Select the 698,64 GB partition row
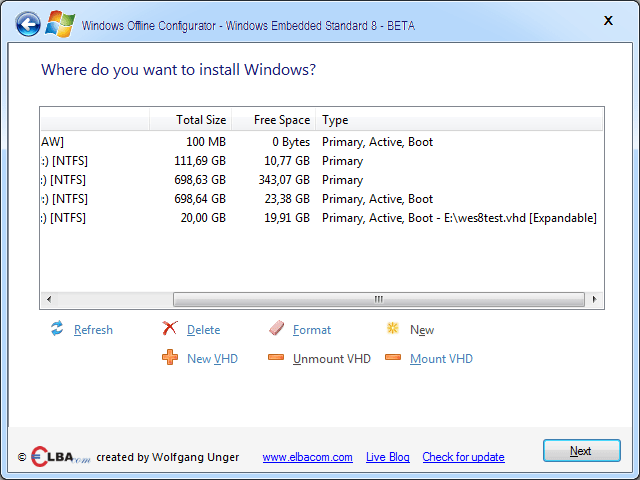Image resolution: width=640 pixels, height=480 pixels. [x=322, y=199]
